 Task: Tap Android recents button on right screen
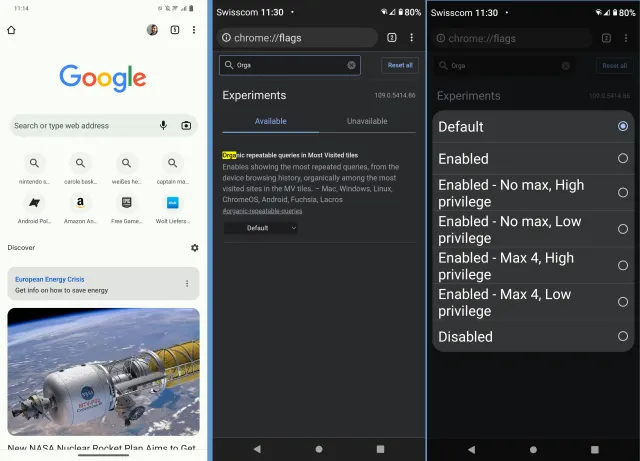pyautogui.click(x=595, y=450)
